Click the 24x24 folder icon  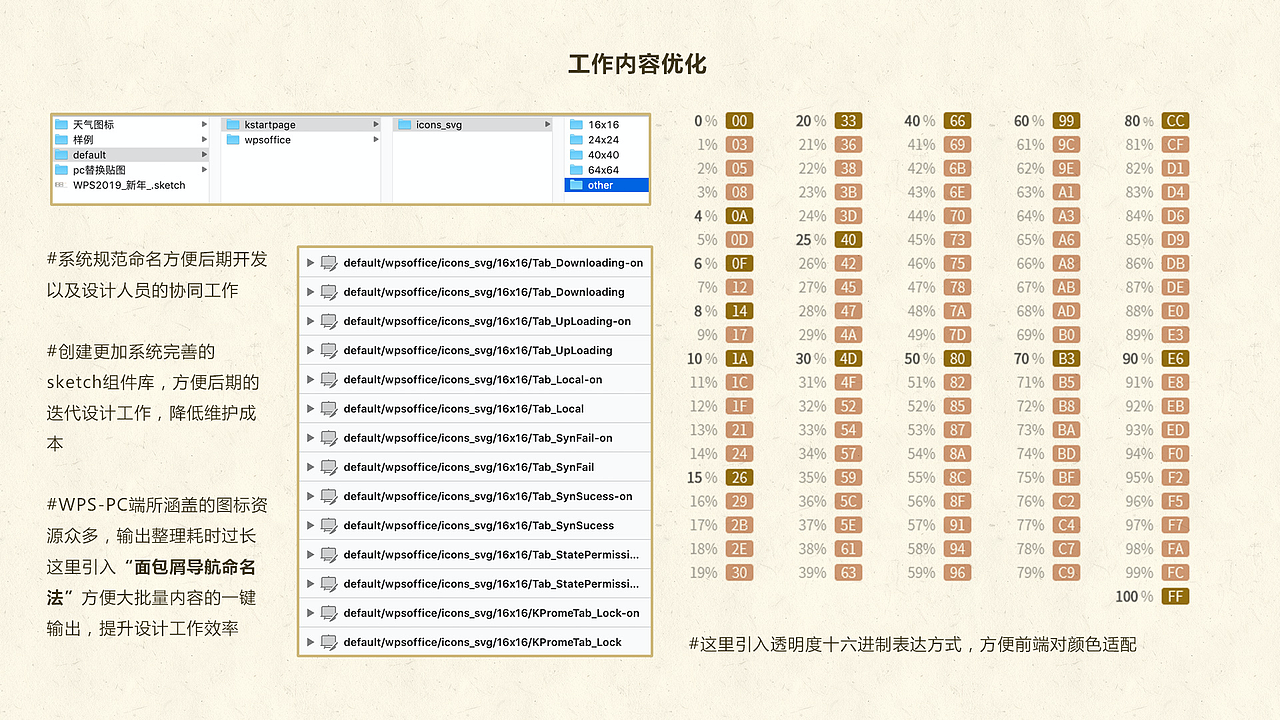[576, 140]
